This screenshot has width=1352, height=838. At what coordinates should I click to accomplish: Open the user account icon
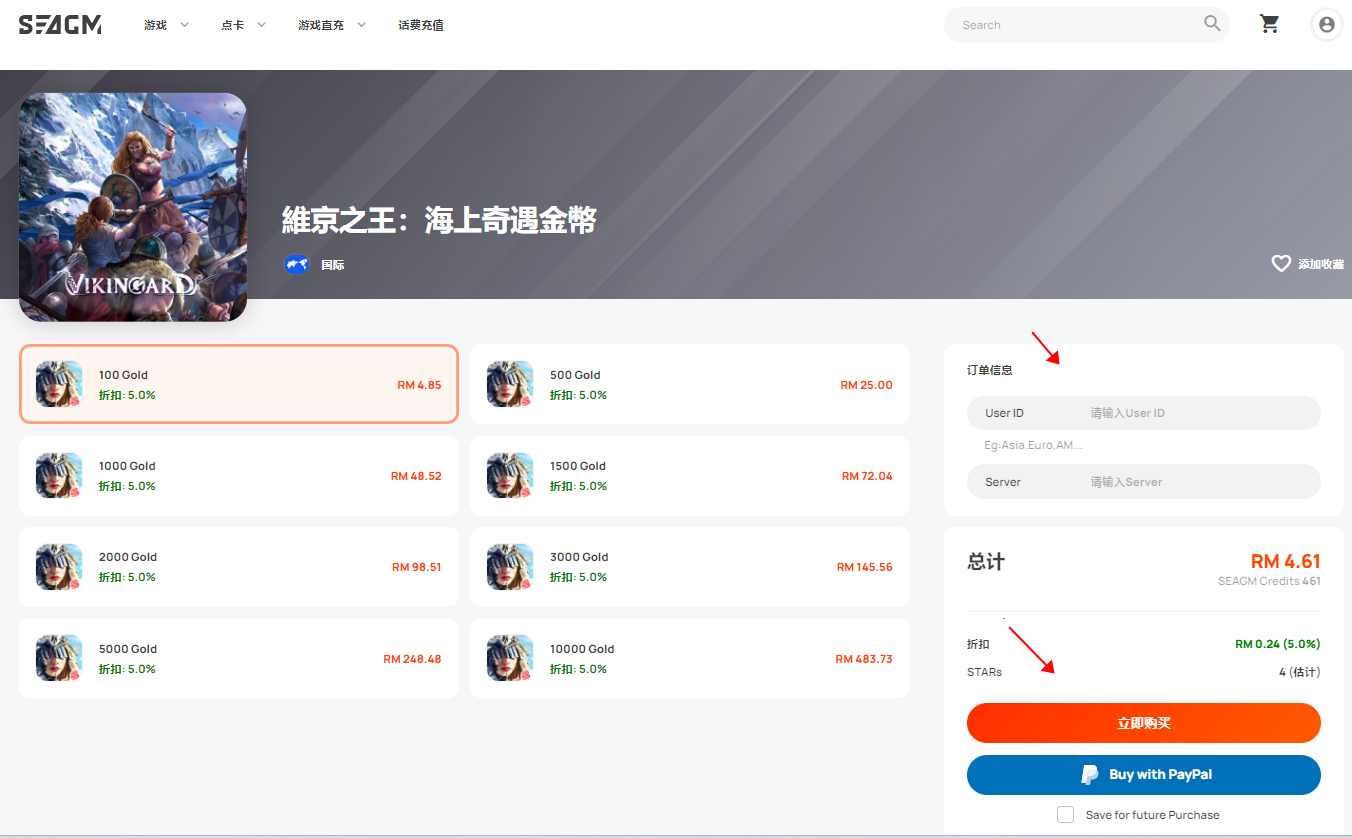[1327, 25]
